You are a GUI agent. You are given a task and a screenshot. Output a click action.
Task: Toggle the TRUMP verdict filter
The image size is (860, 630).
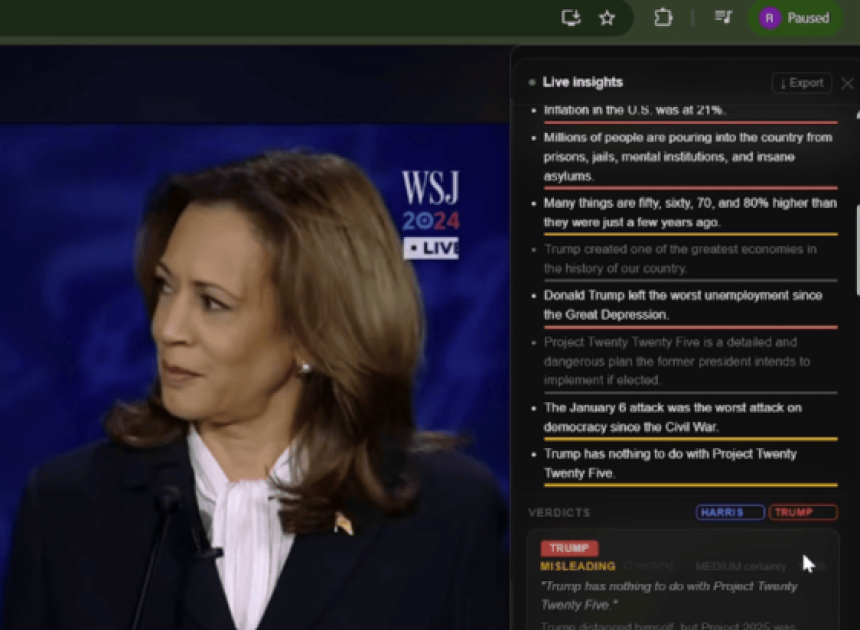(x=803, y=512)
